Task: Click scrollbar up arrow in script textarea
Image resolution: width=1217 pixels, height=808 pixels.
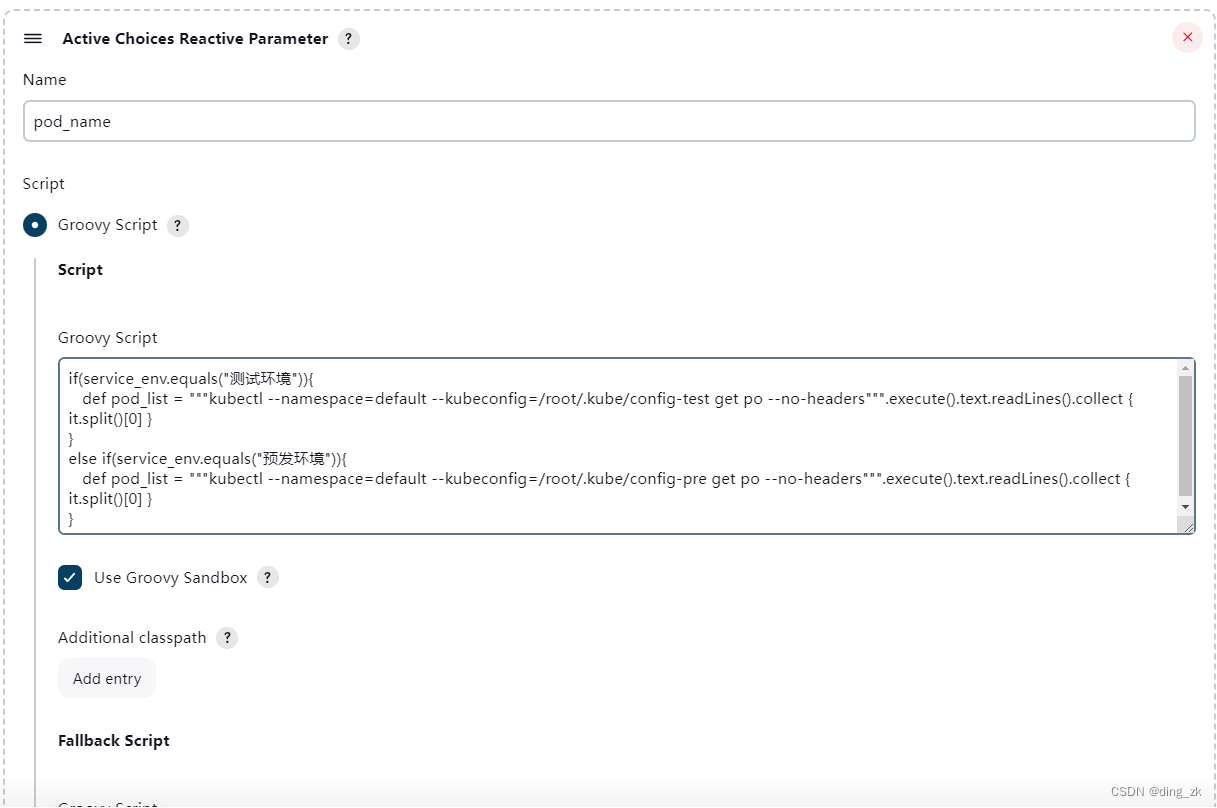Action: pyautogui.click(x=1185, y=368)
